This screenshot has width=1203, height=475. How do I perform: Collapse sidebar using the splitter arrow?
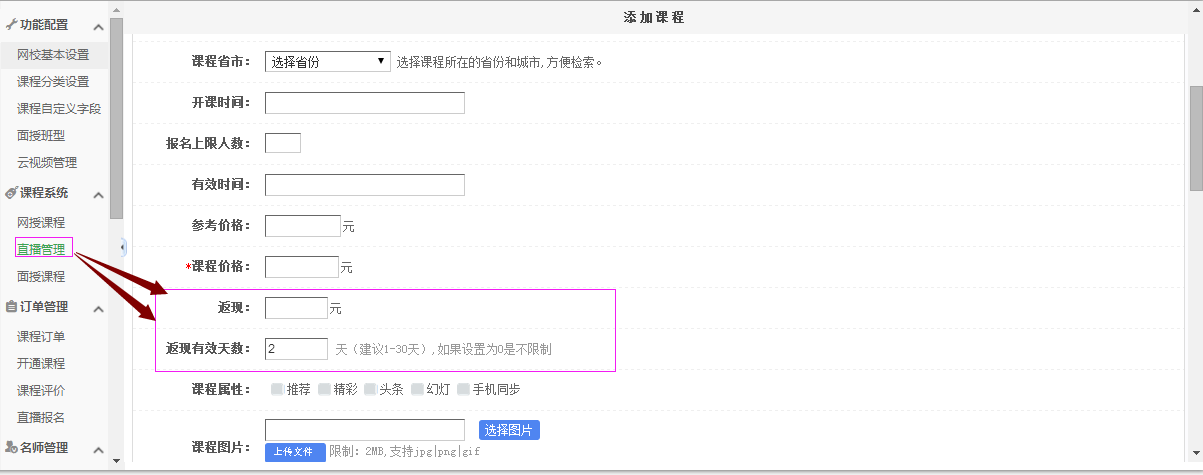tap(123, 247)
